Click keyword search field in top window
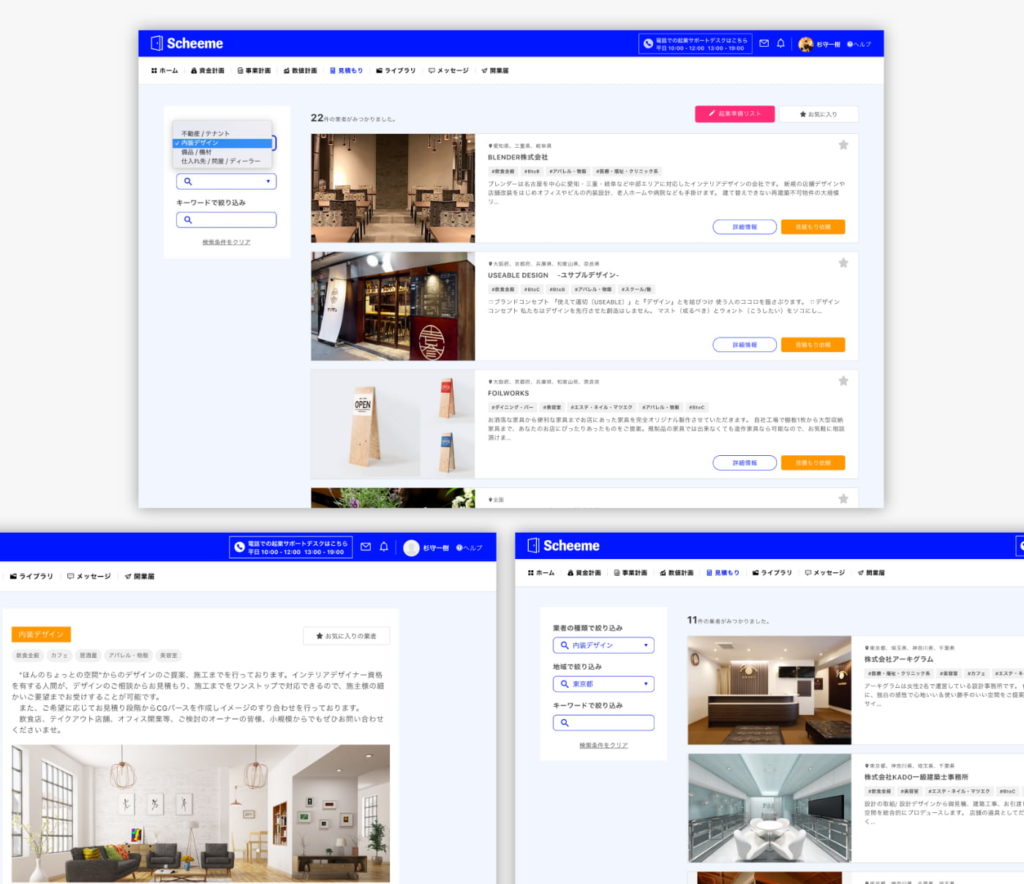 click(226, 220)
